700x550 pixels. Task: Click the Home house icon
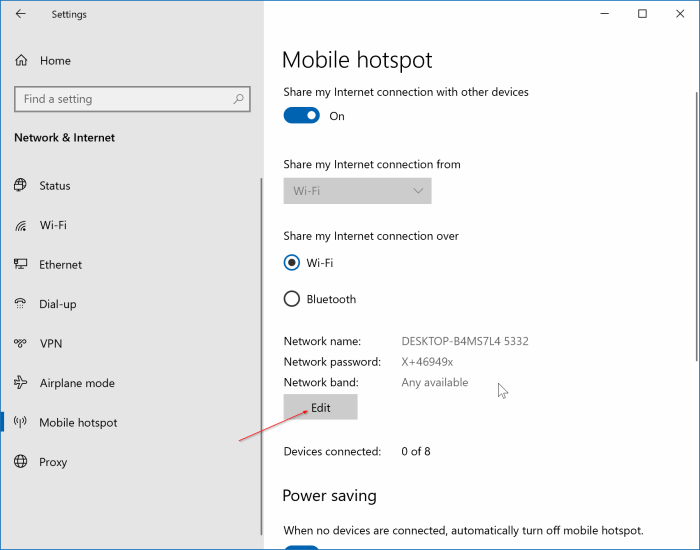coord(21,60)
